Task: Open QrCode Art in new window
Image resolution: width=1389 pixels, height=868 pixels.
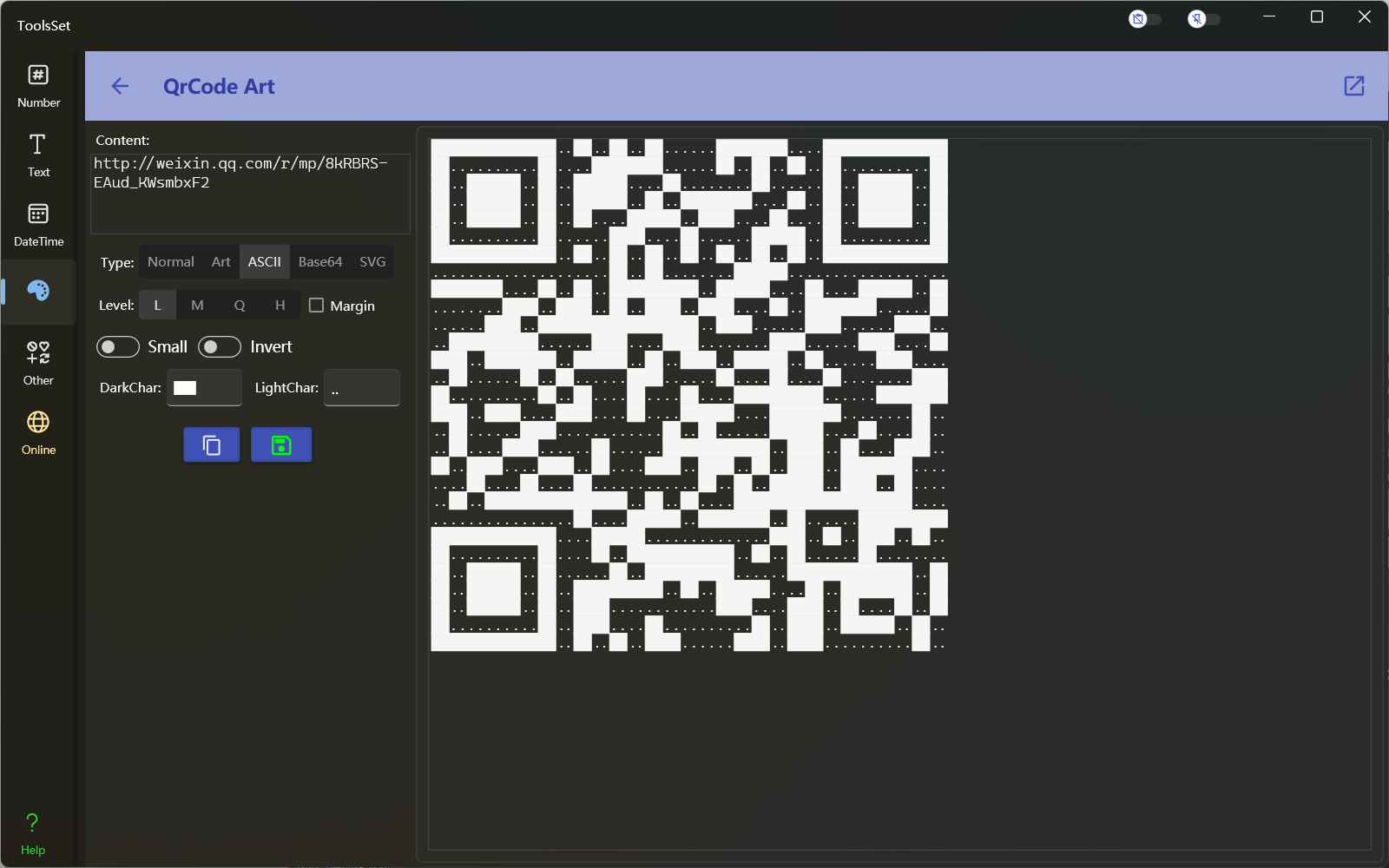Action: [1354, 86]
